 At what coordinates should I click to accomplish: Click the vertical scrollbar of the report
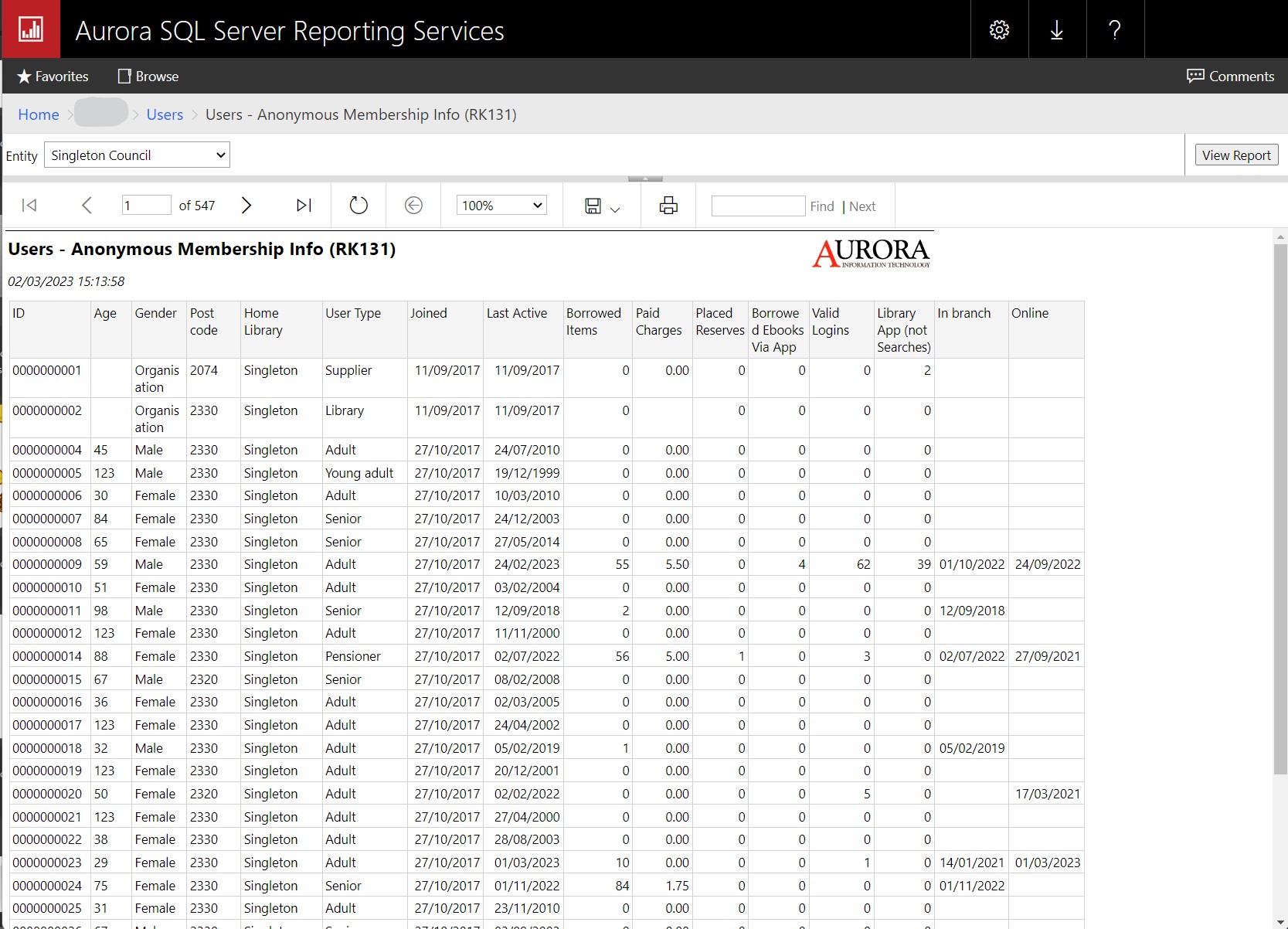coord(1280,509)
